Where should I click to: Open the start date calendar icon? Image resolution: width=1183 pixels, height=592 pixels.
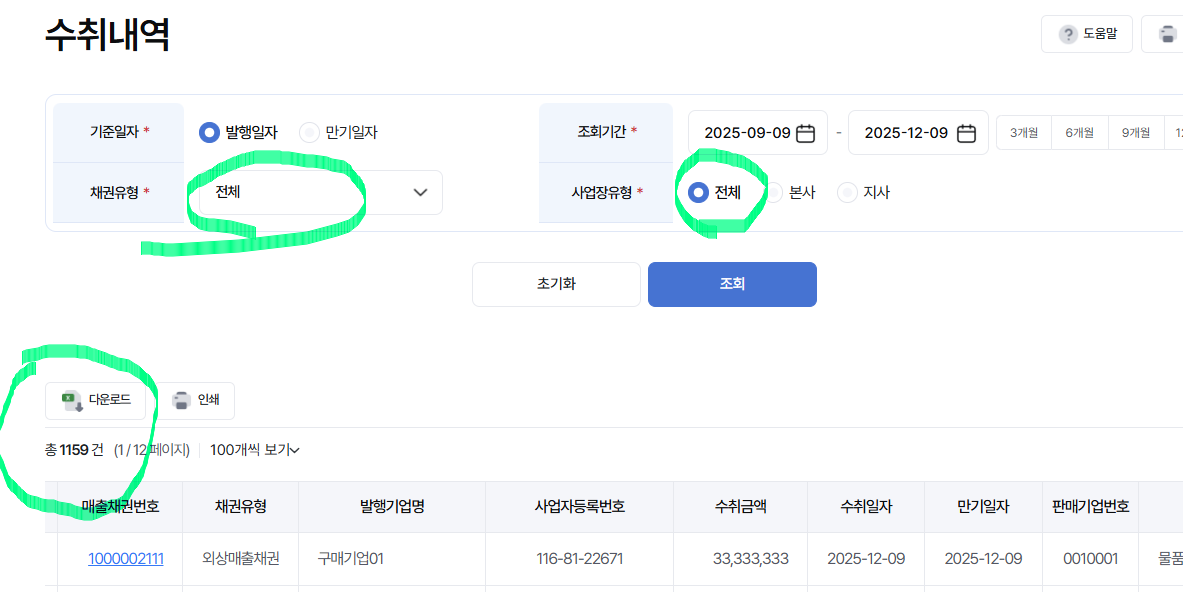[x=806, y=133]
